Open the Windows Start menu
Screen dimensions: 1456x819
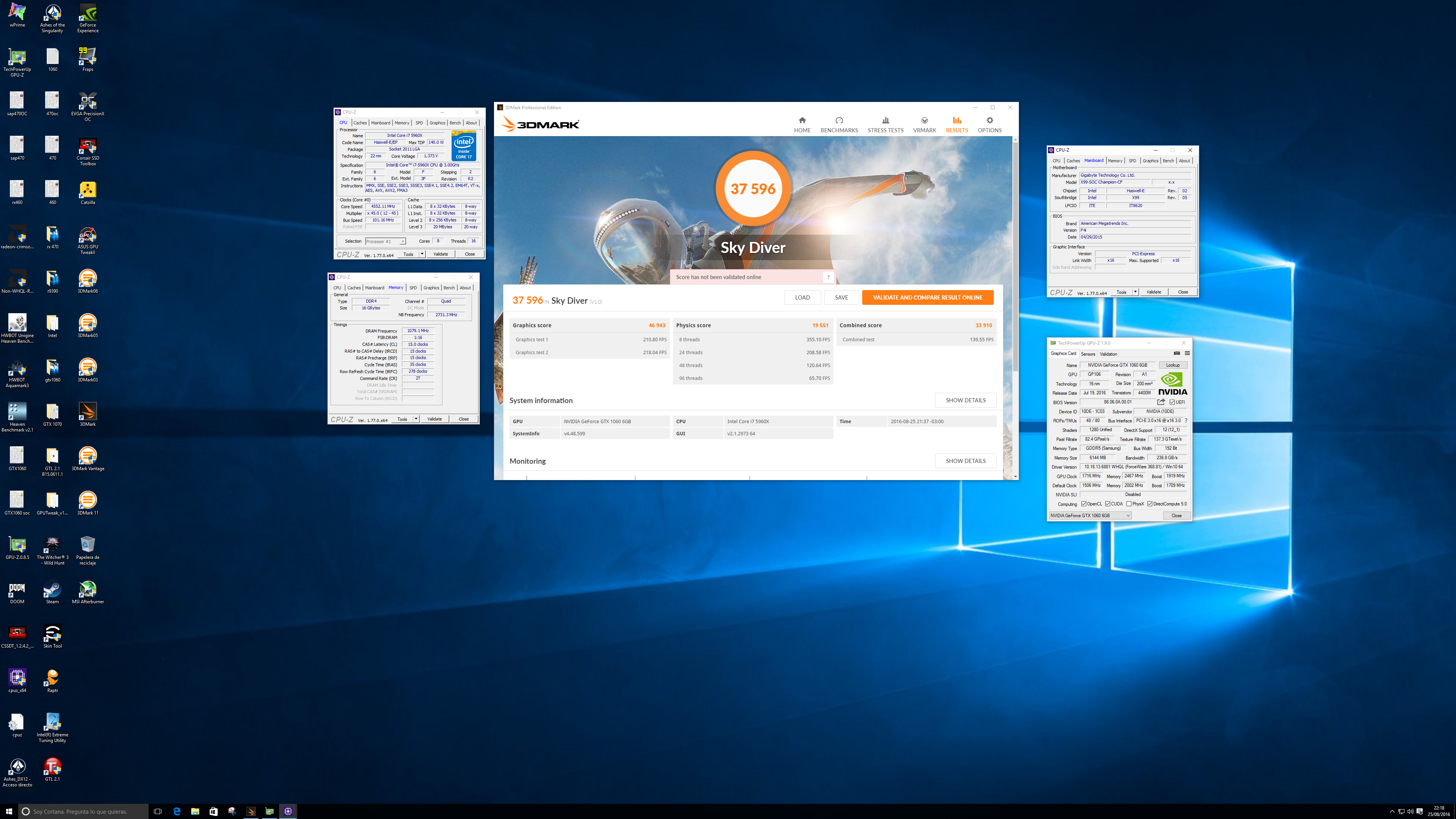pos(9,811)
